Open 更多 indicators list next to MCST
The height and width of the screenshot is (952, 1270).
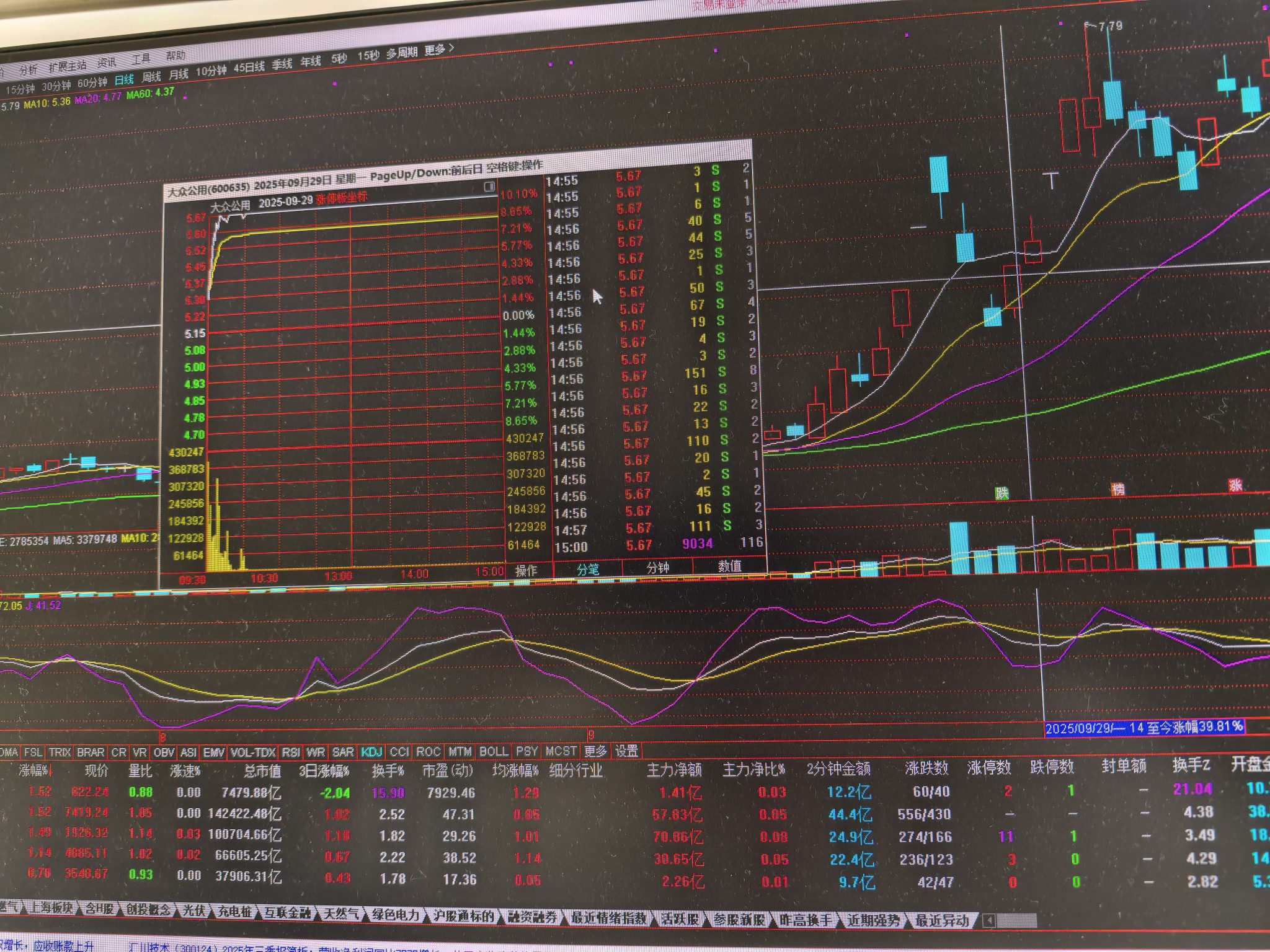pyautogui.click(x=595, y=751)
